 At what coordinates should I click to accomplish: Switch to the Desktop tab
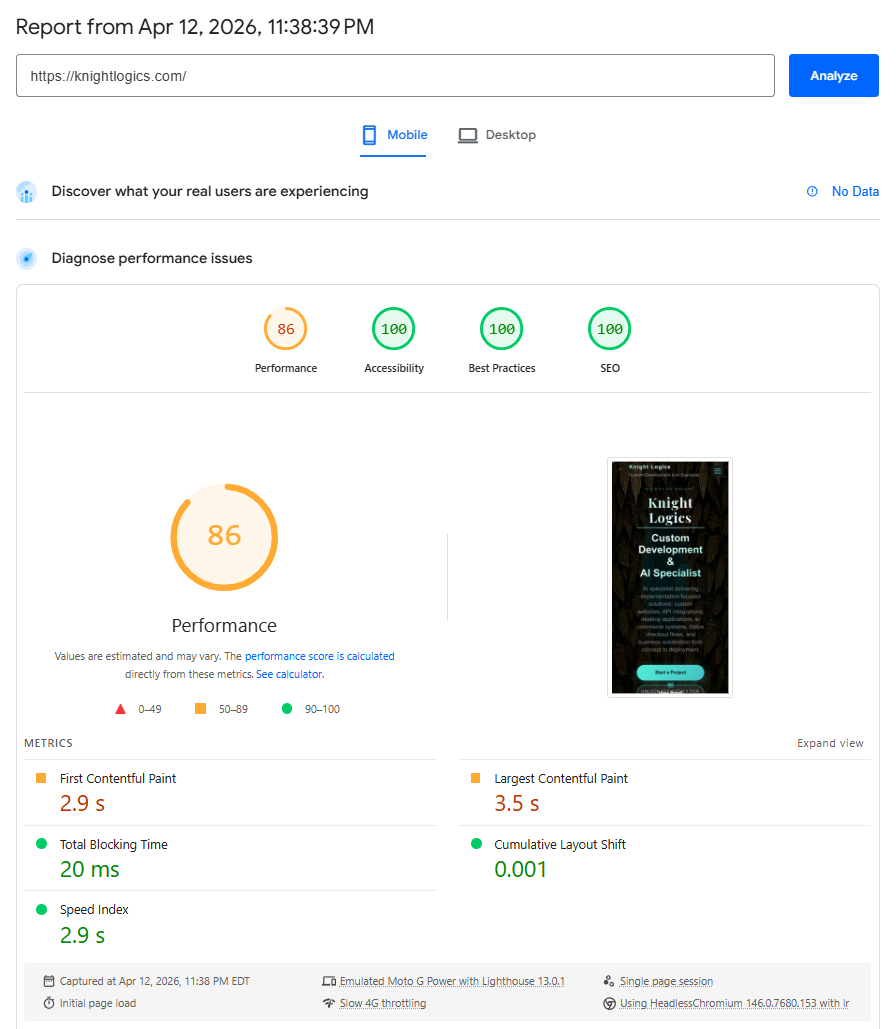click(497, 134)
